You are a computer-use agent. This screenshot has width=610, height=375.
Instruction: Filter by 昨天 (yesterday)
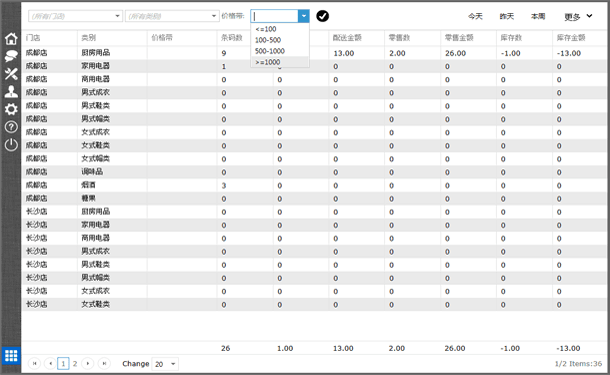[x=507, y=16]
